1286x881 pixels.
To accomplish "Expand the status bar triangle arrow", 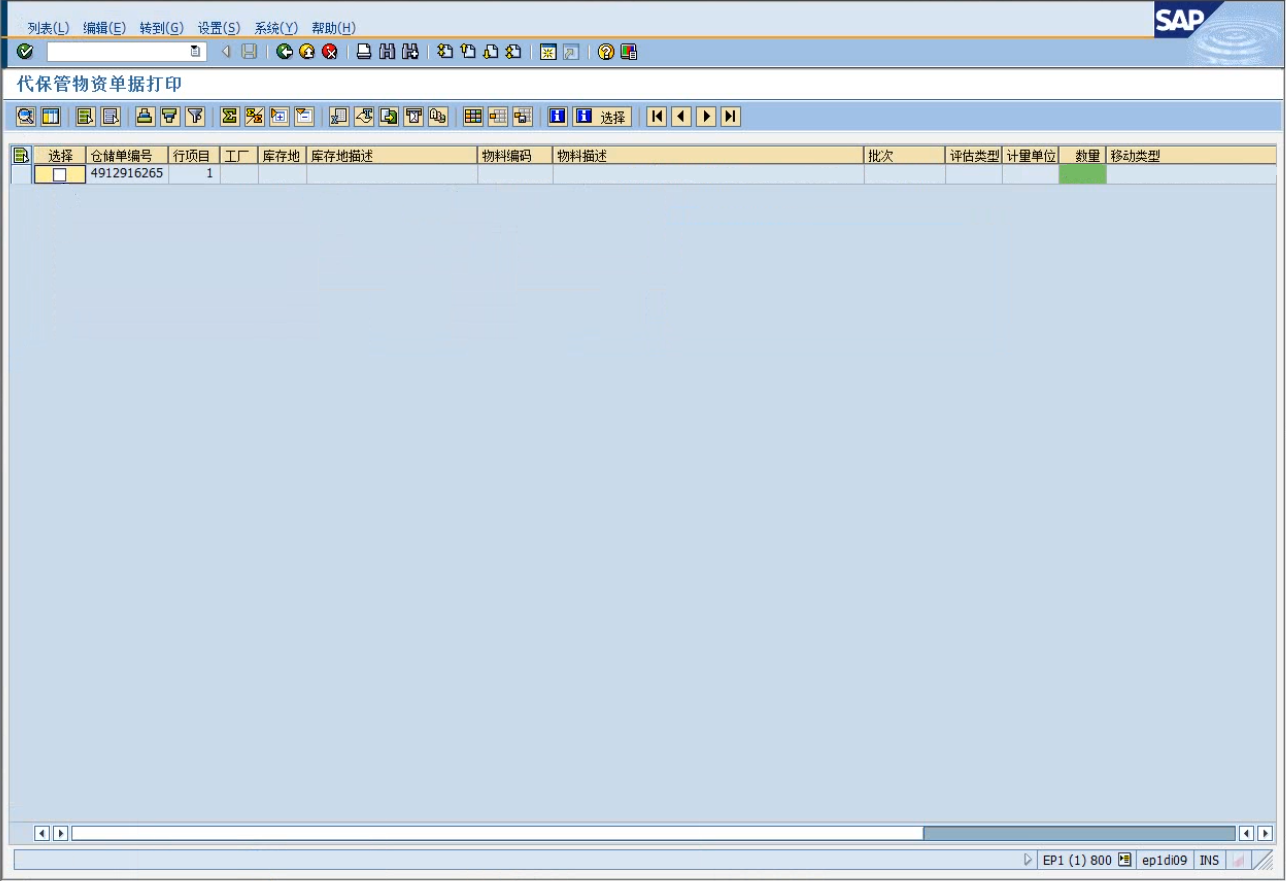I will 1027,860.
